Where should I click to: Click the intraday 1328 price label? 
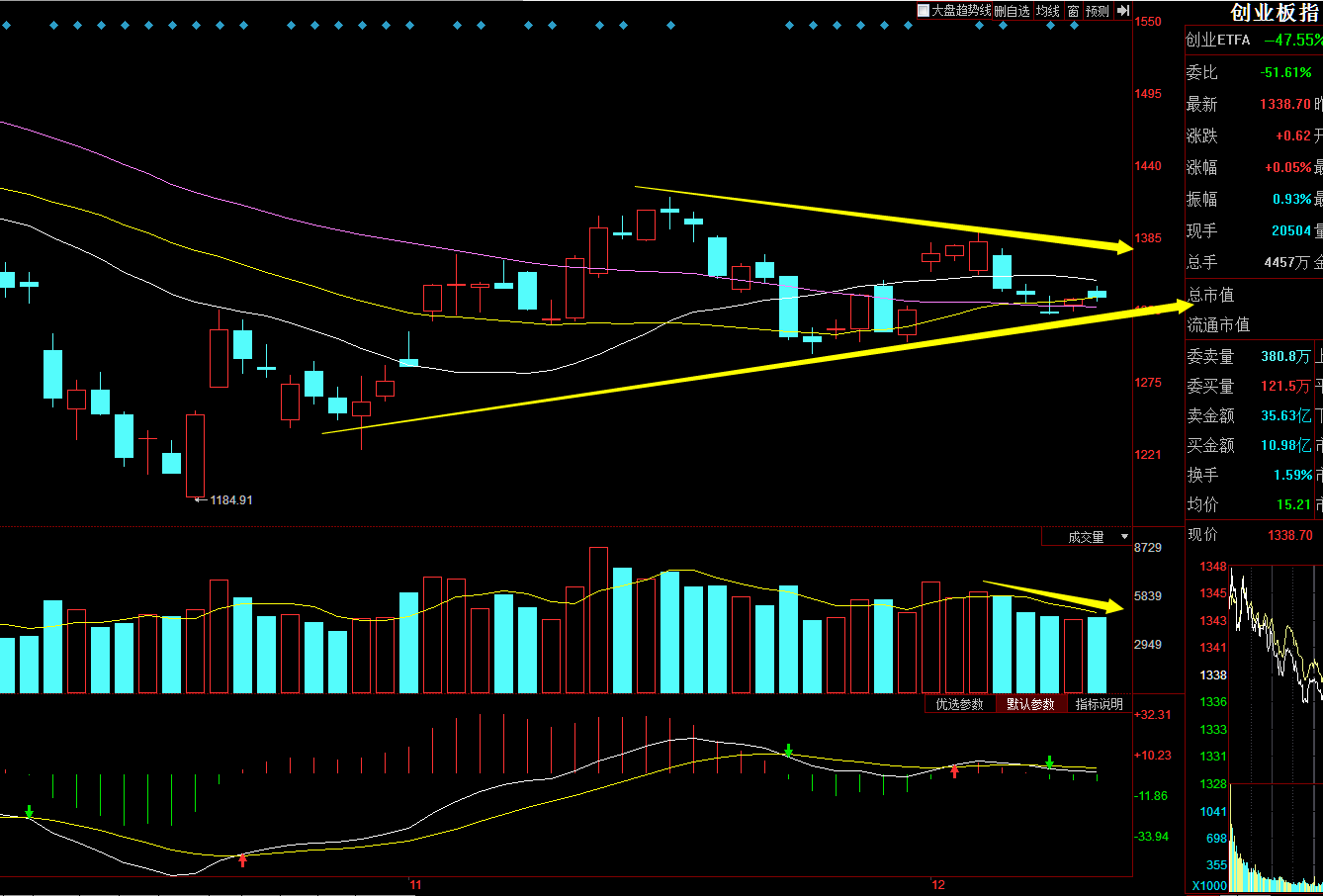coord(1212,784)
